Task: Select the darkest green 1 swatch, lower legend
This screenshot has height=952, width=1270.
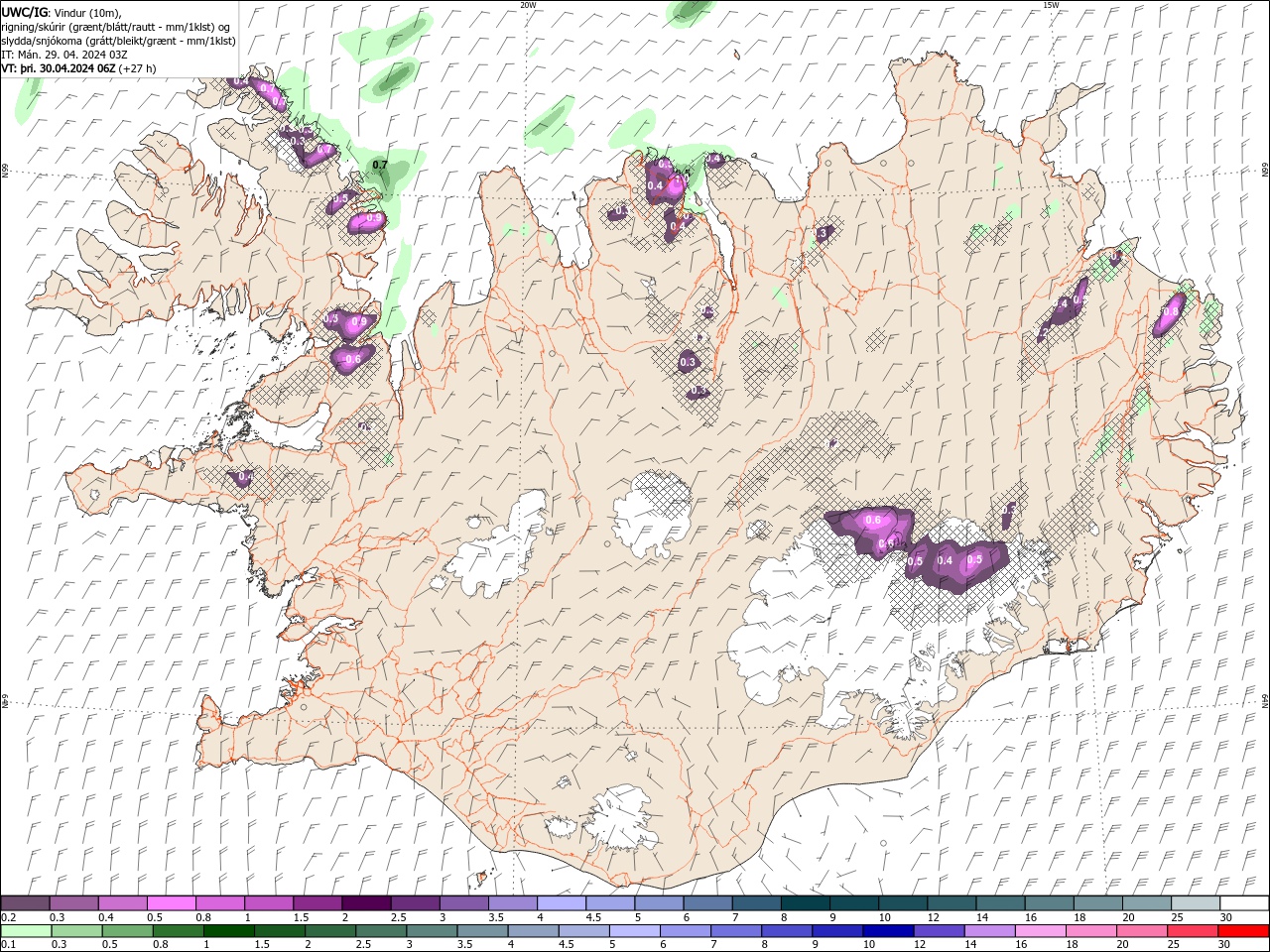Action: coord(228,931)
